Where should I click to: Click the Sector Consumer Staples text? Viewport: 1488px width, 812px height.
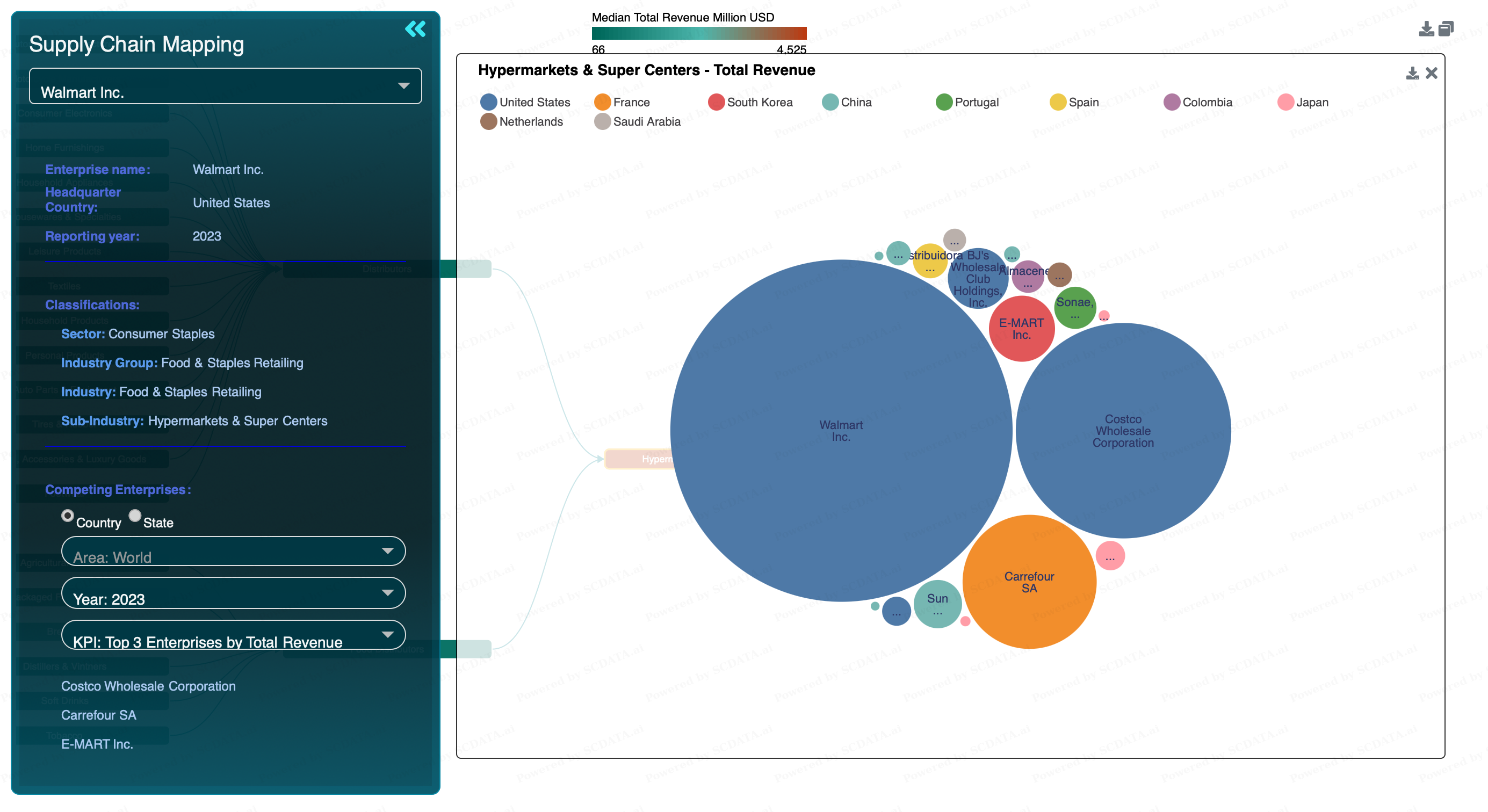click(x=138, y=334)
